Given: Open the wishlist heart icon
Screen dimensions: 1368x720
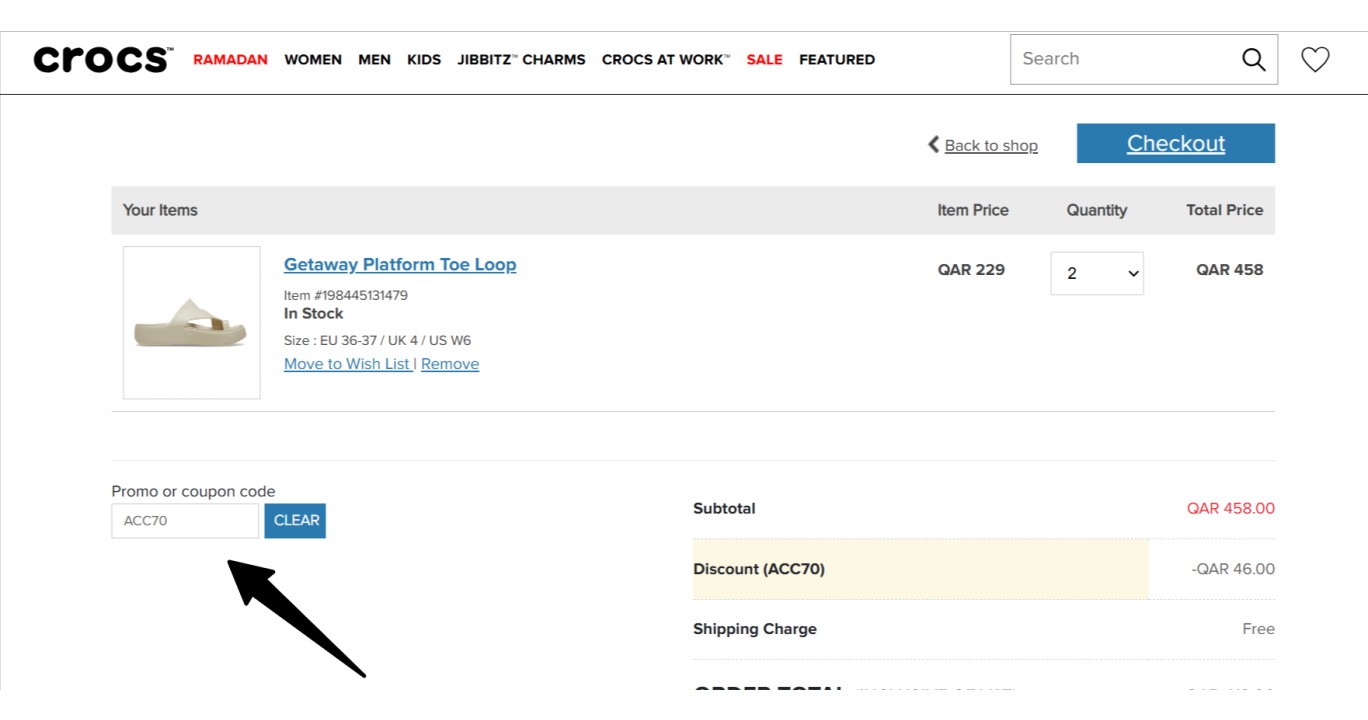Looking at the screenshot, I should tap(1315, 59).
